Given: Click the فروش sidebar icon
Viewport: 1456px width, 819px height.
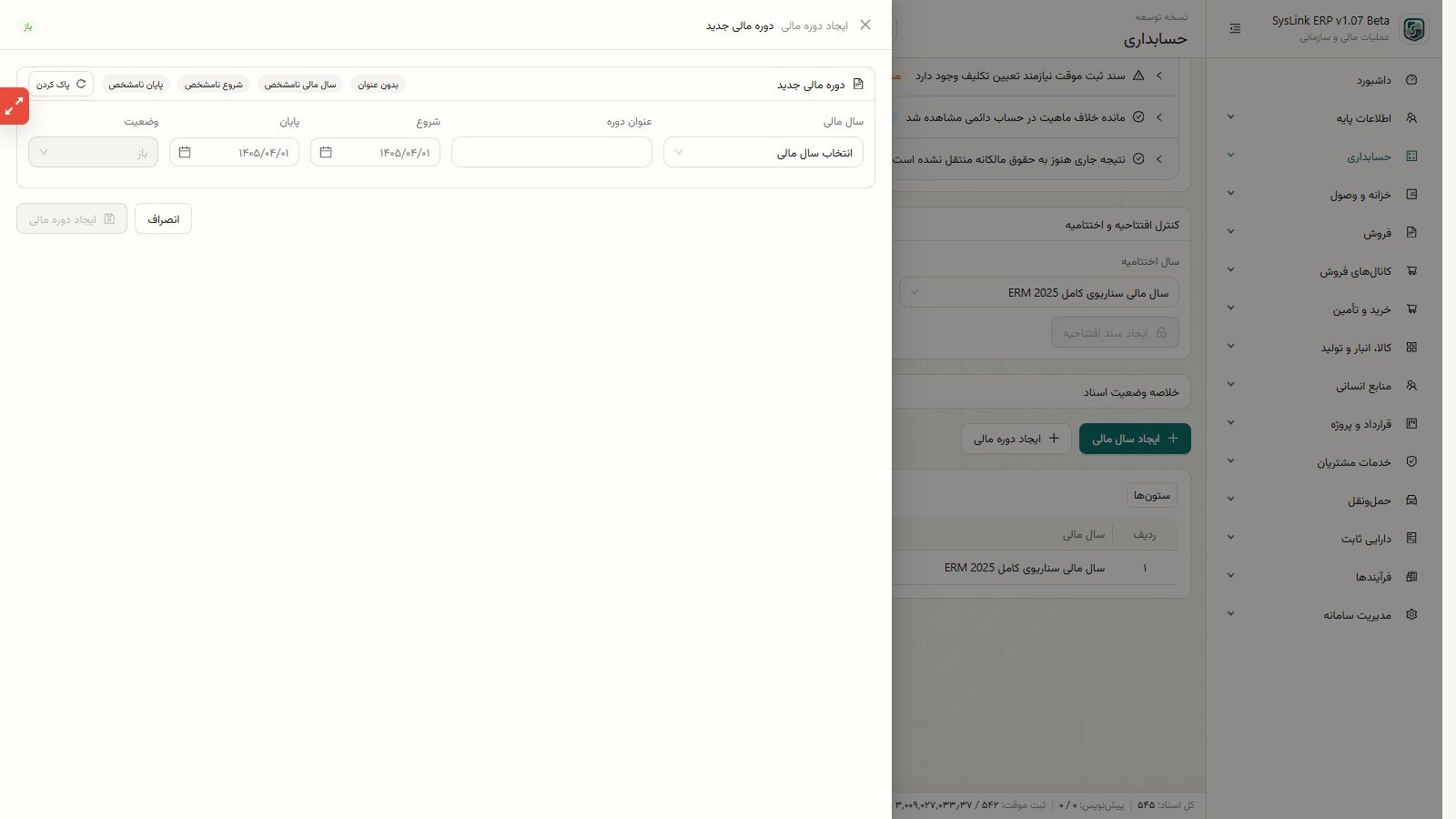Looking at the screenshot, I should click(1411, 233).
